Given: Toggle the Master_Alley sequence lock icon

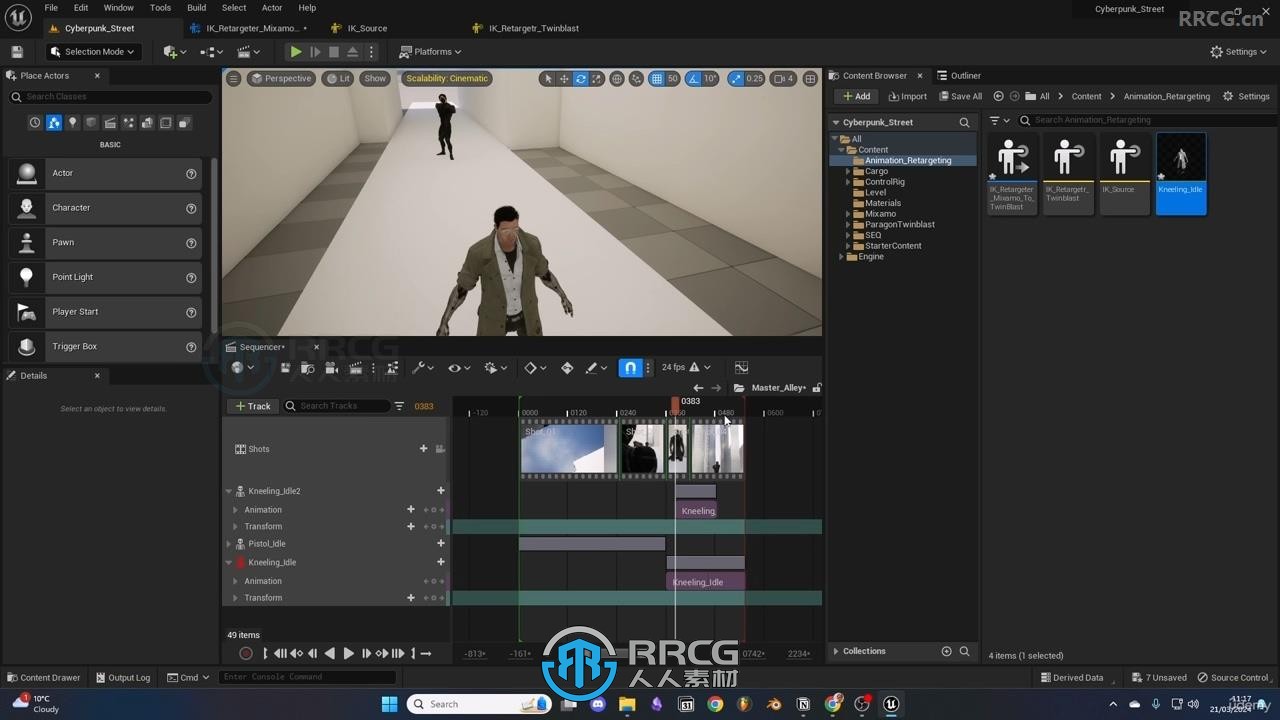Looking at the screenshot, I should pyautogui.click(x=817, y=388).
